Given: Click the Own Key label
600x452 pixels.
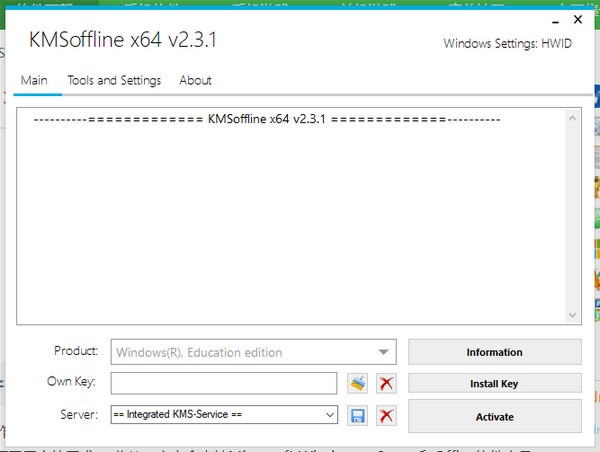Looking at the screenshot, I should tap(71, 382).
